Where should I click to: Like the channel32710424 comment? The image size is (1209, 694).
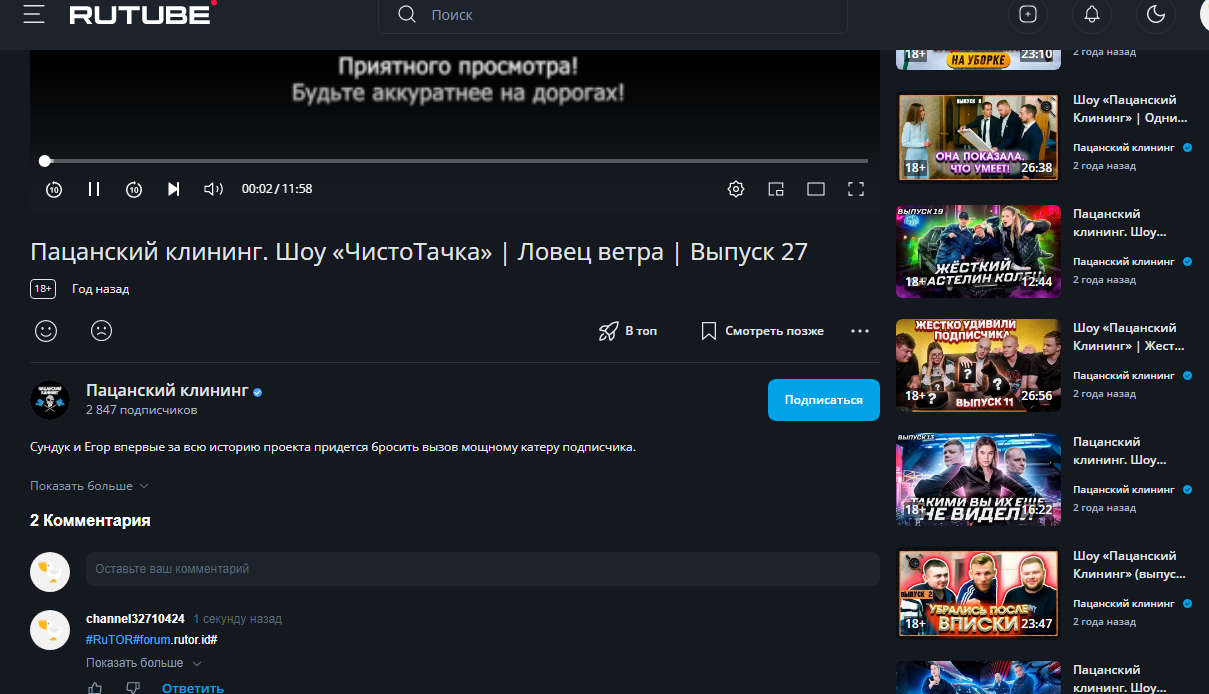[x=95, y=688]
